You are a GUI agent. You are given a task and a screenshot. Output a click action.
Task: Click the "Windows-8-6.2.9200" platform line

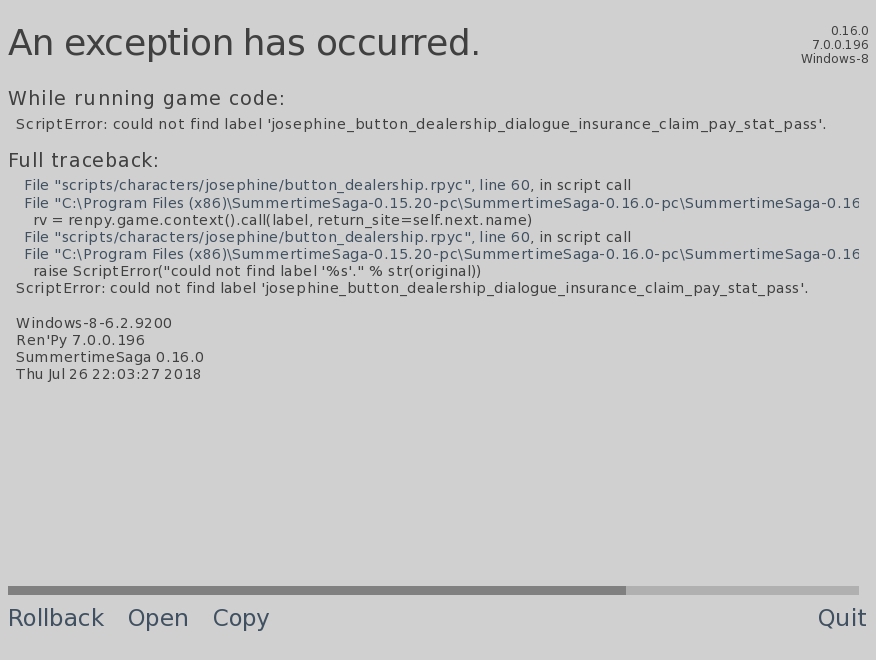94,323
